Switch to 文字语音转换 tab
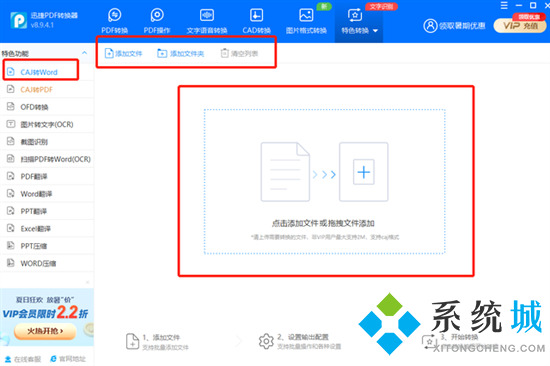Screen dimensions: 550x366 [207, 21]
